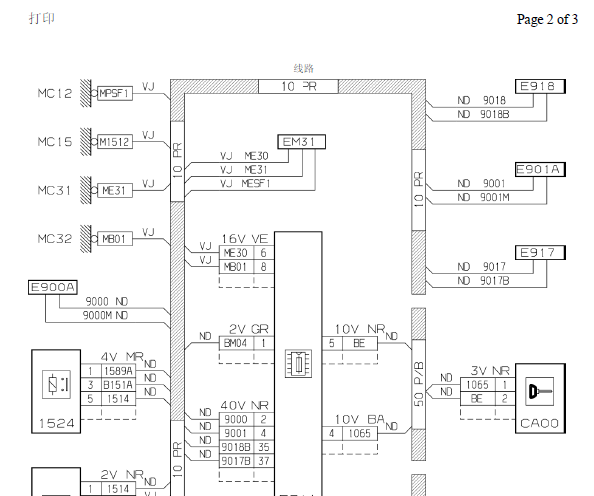Click the key icon in the CA00 box
594x496 pixels.
[x=540, y=391]
